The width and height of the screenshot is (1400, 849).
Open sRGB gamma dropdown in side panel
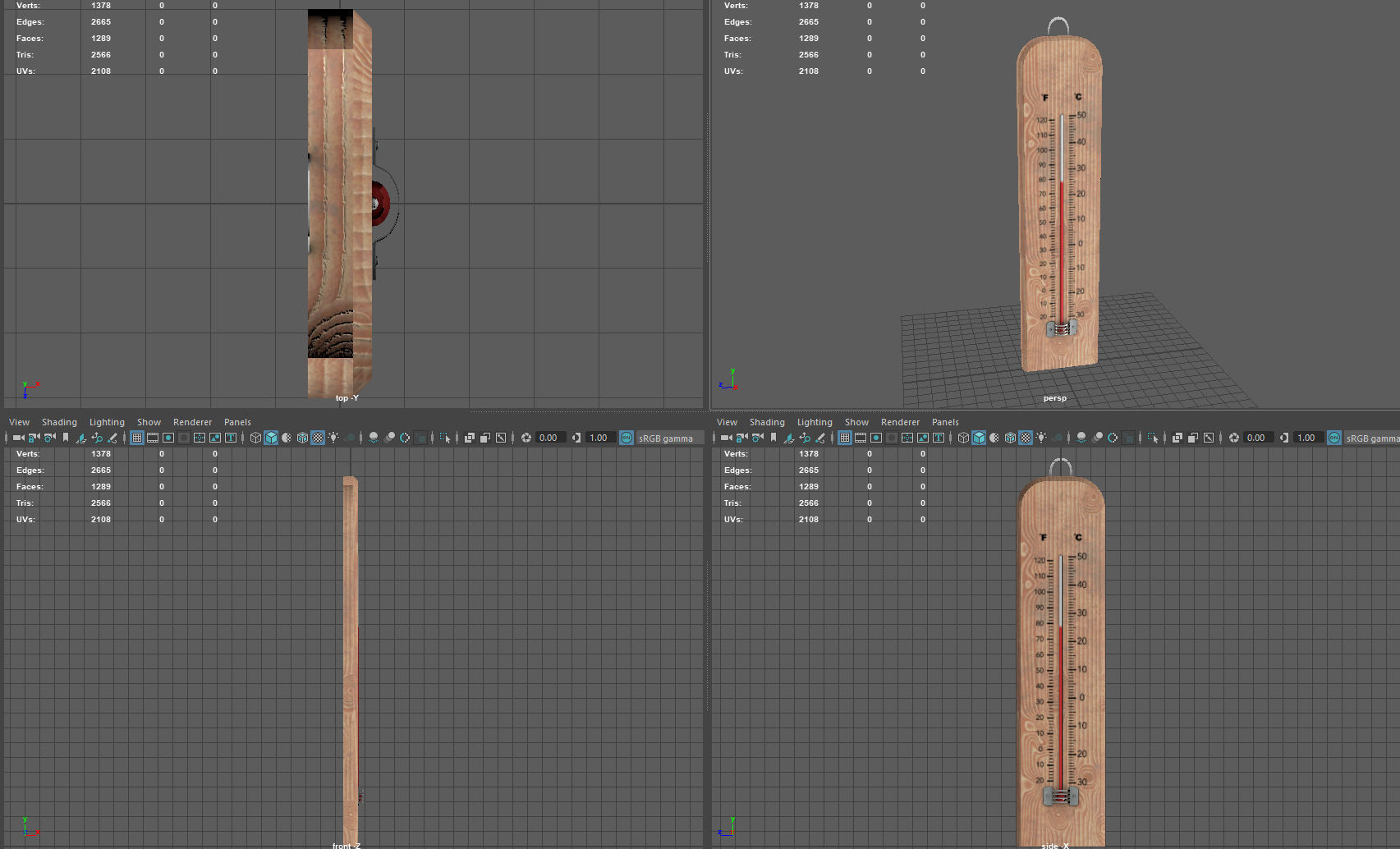pyautogui.click(x=1372, y=438)
